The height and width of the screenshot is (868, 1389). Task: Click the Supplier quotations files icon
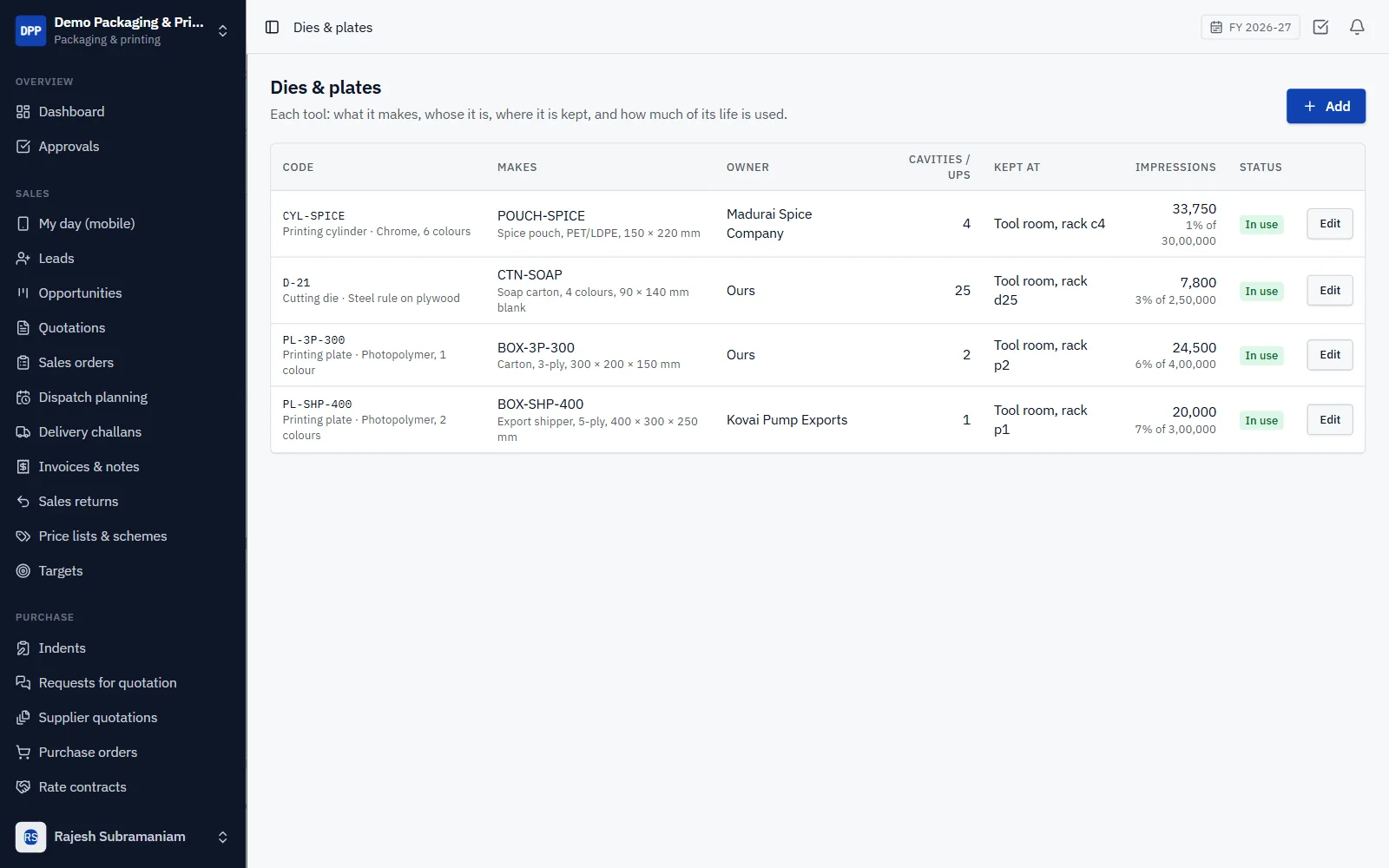pyautogui.click(x=23, y=718)
